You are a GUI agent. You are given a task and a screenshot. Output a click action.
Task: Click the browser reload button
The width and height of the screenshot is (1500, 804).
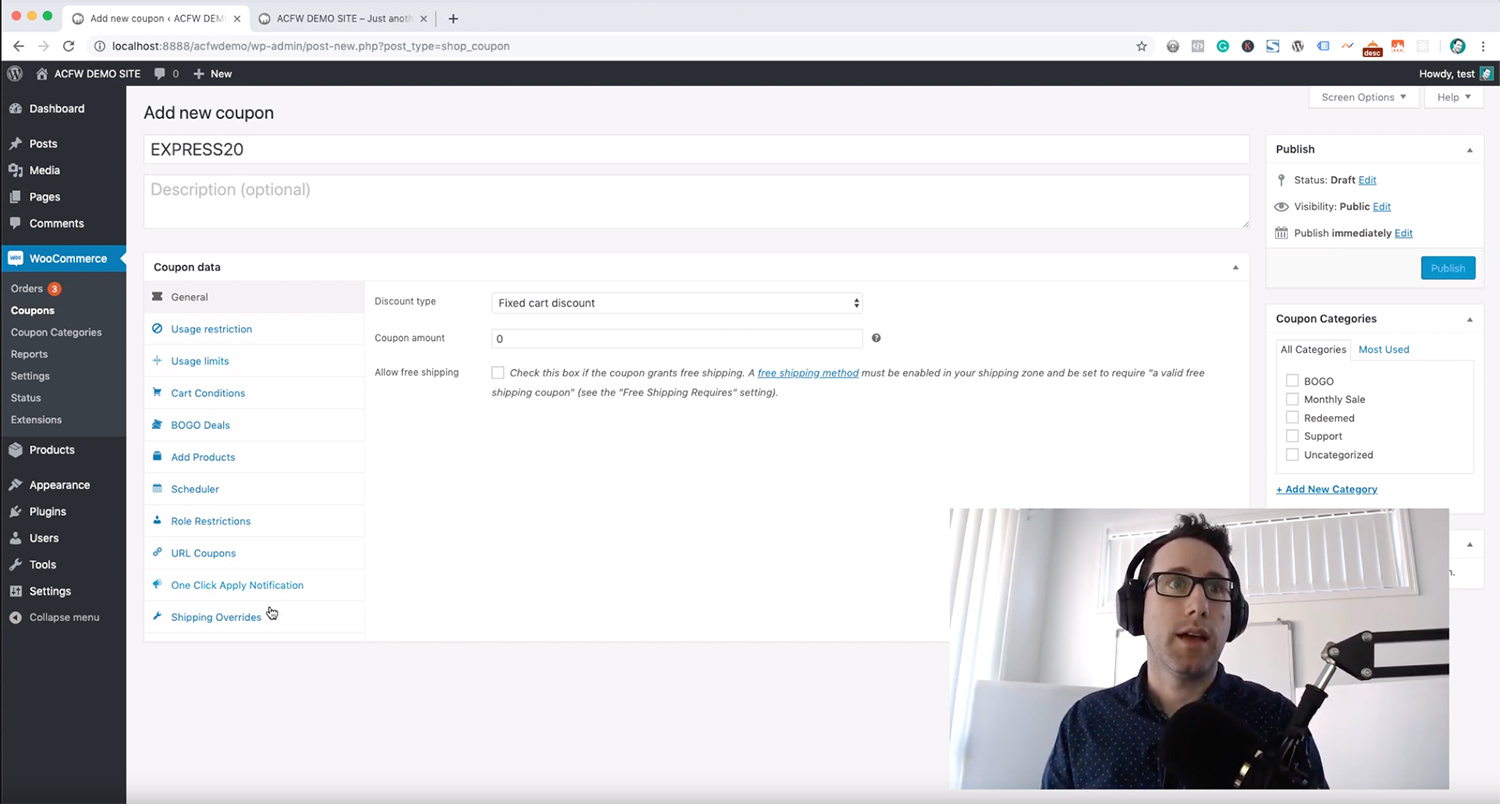coord(68,46)
